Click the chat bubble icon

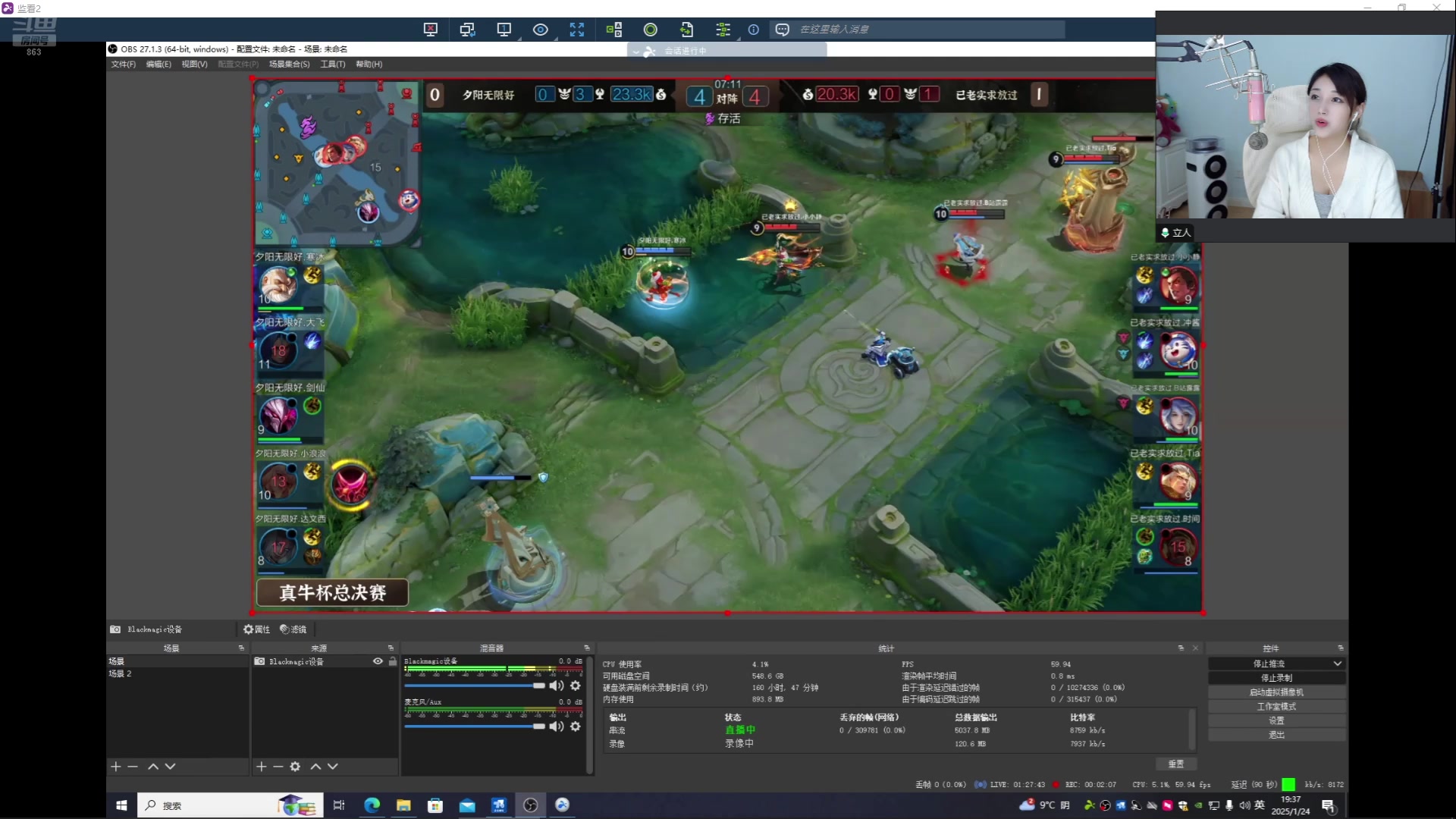pyautogui.click(x=783, y=30)
